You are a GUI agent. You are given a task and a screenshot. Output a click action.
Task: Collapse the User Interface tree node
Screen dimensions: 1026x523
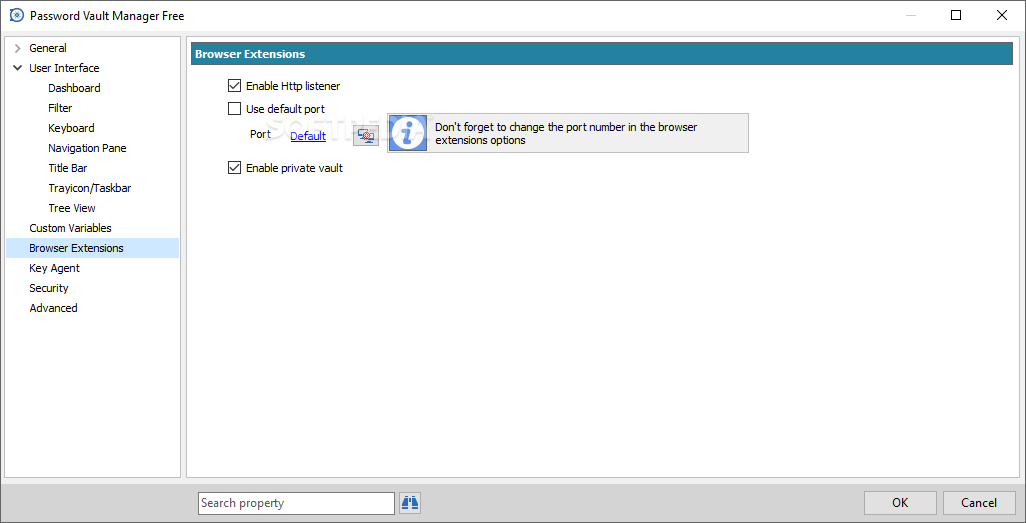pos(17,67)
